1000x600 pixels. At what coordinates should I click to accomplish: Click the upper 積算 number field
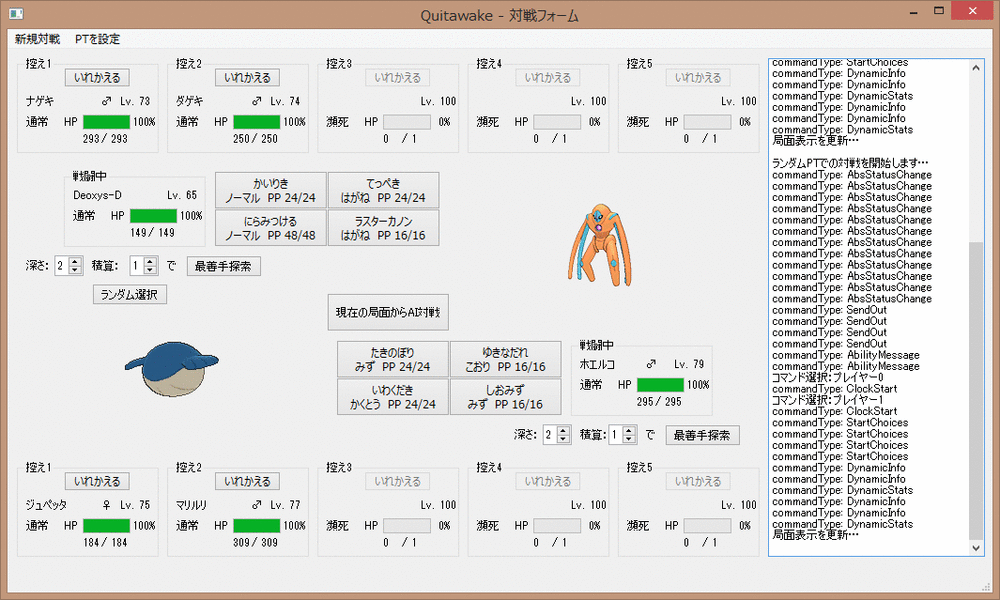[136, 266]
